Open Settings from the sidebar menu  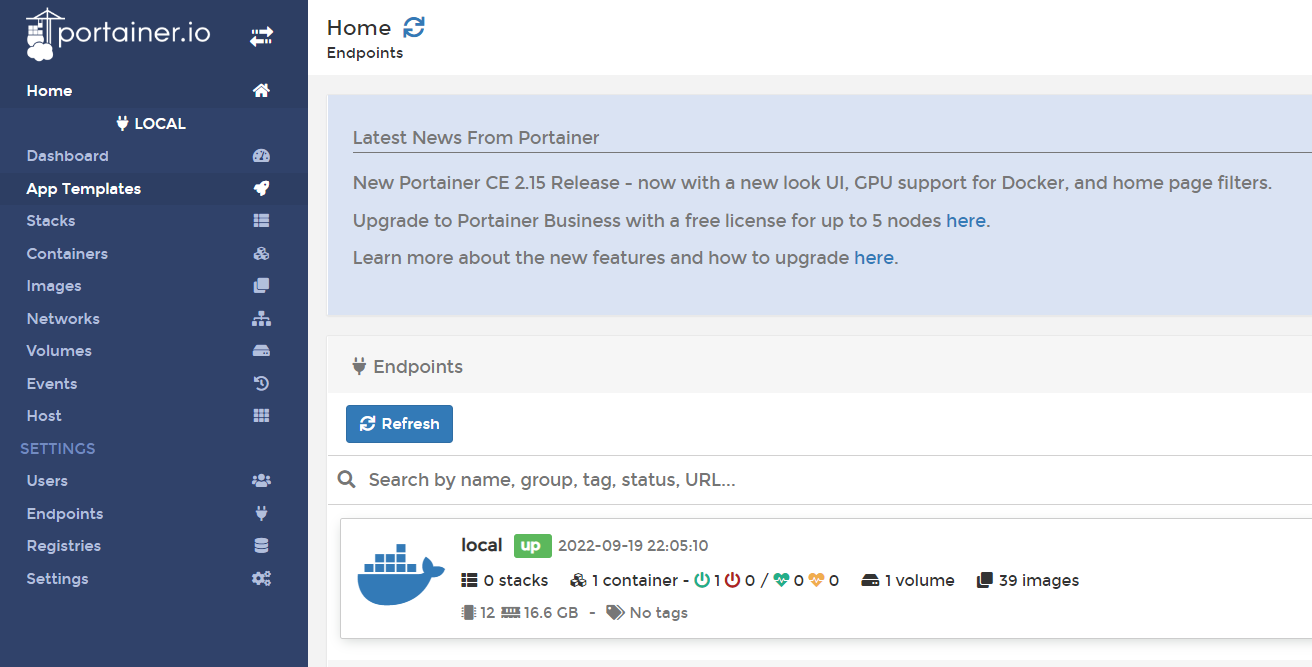click(x=57, y=579)
